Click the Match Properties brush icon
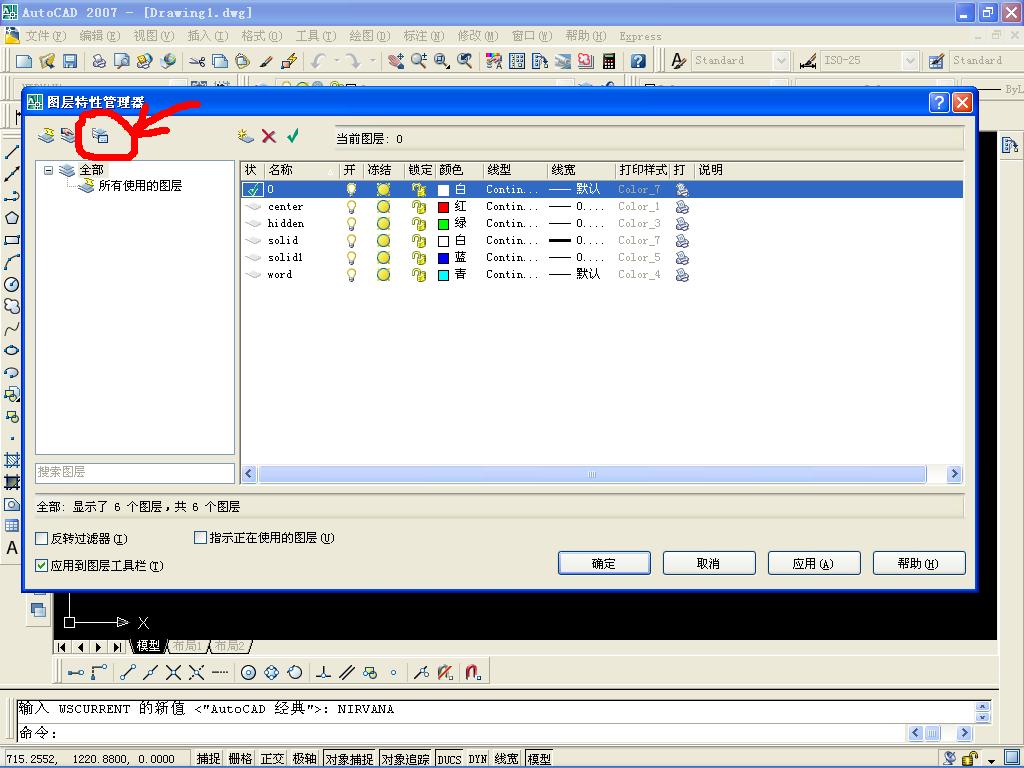The height and width of the screenshot is (768, 1024). pyautogui.click(x=266, y=61)
